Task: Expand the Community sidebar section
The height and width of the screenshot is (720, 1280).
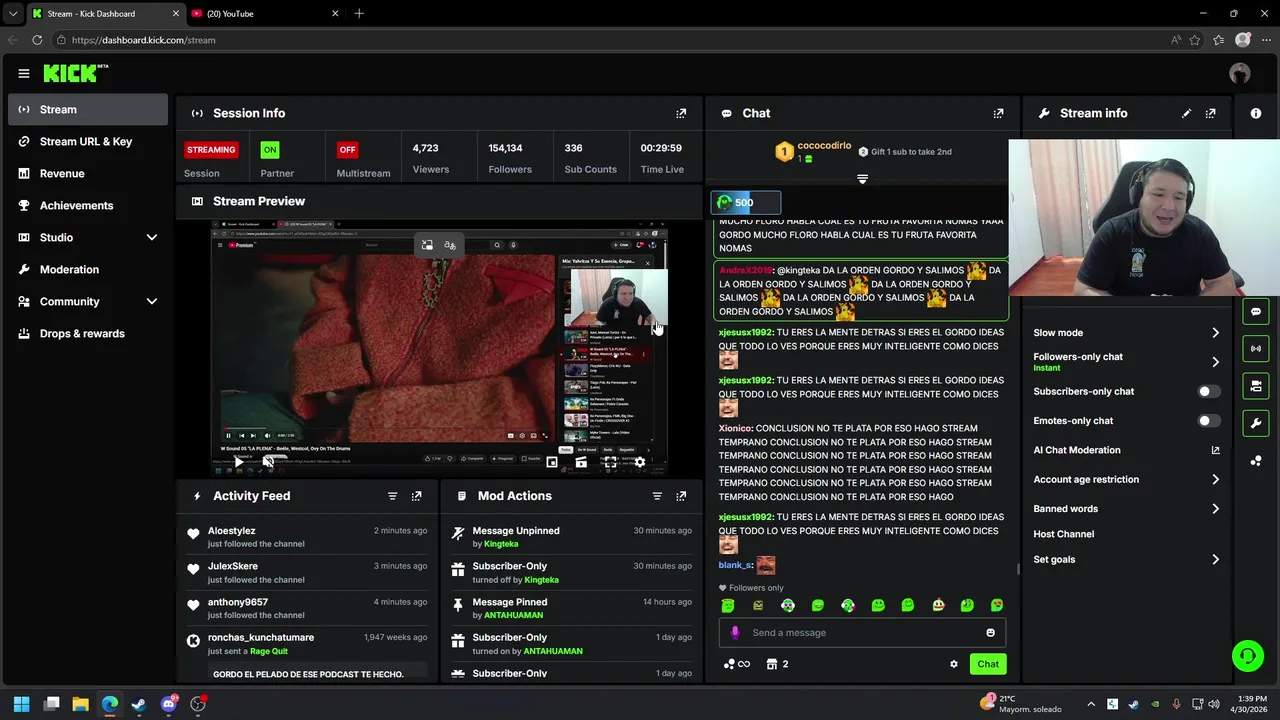Action: [x=152, y=302]
